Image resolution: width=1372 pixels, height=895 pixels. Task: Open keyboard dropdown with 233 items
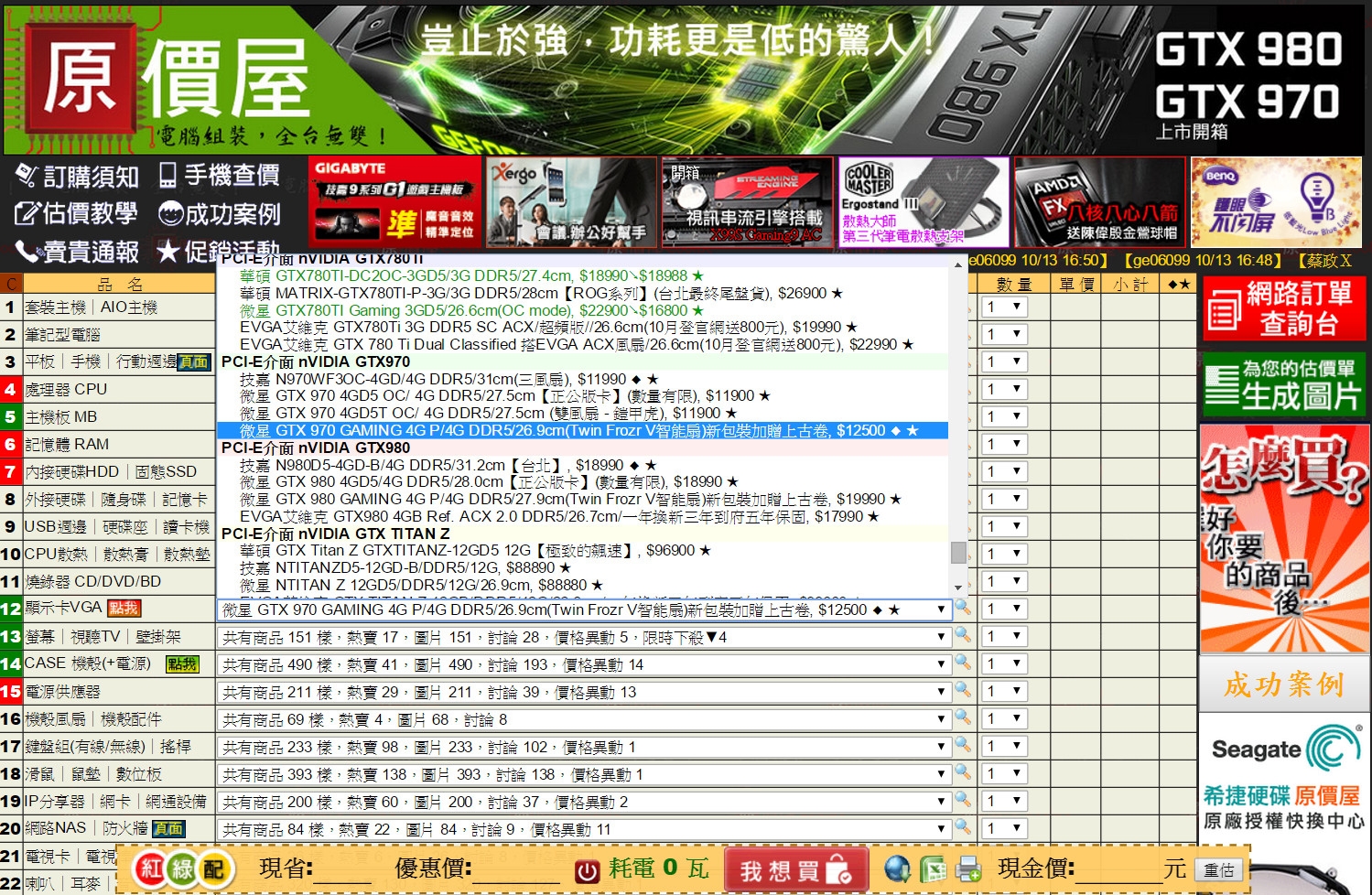pos(584,747)
